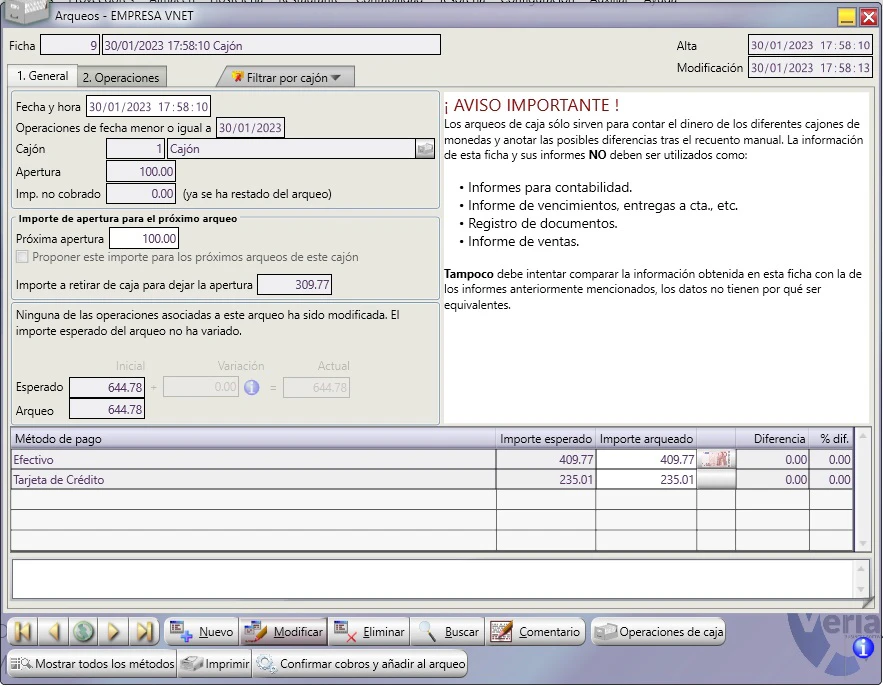Go to the first record
Screen dimensions: 883x687
point(23,632)
